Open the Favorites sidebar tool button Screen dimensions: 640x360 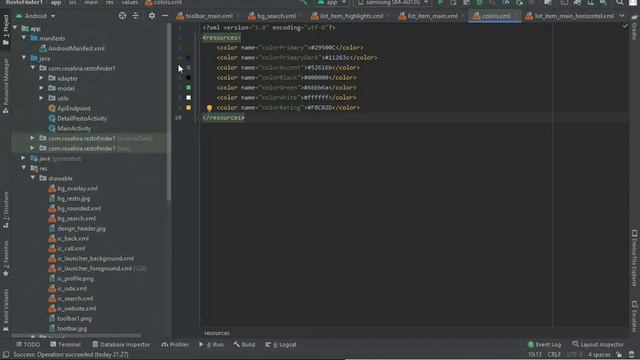pyautogui.click(x=6, y=259)
